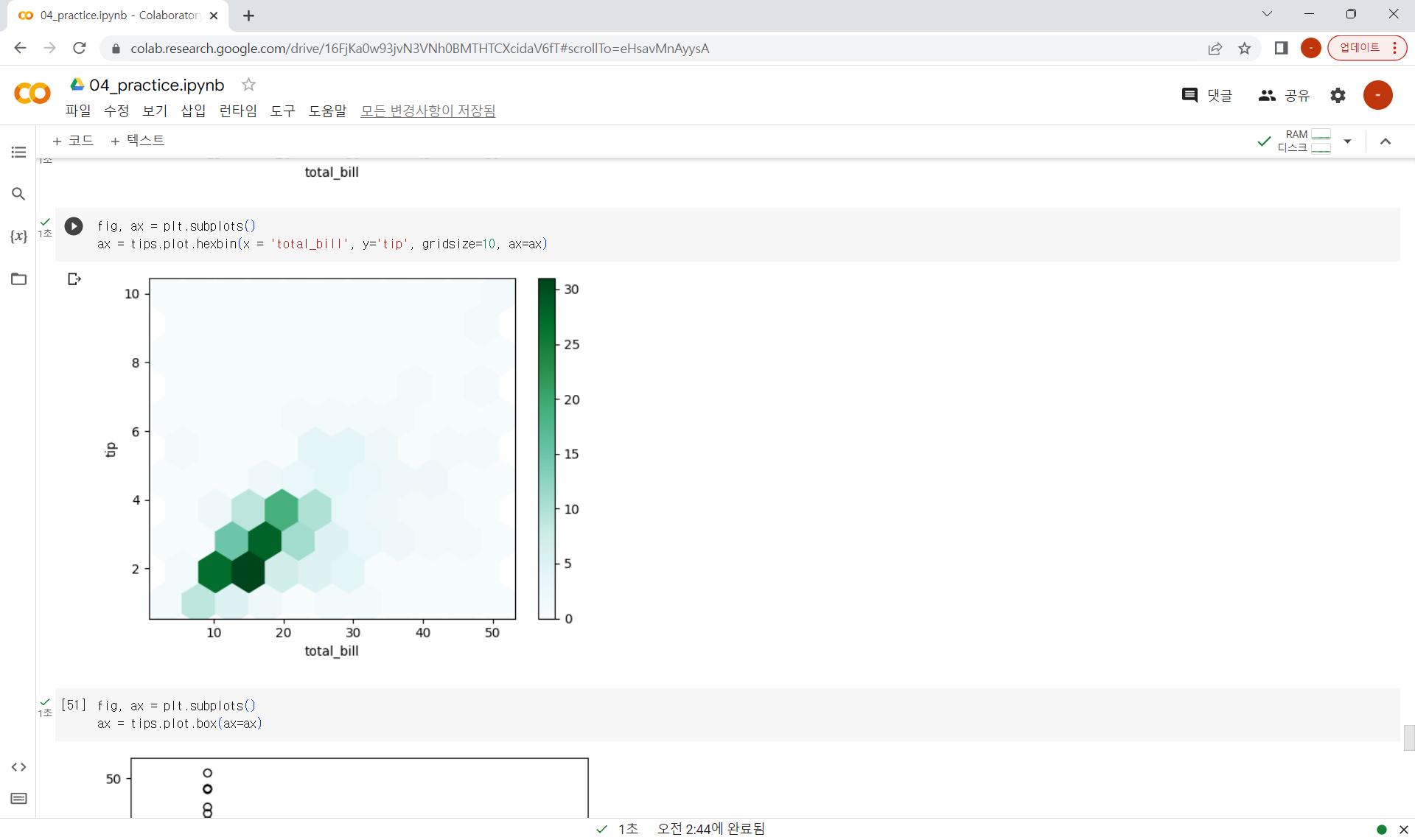Screen dimensions: 1415x840
Task: Open the variables inspector icon
Action: point(18,237)
